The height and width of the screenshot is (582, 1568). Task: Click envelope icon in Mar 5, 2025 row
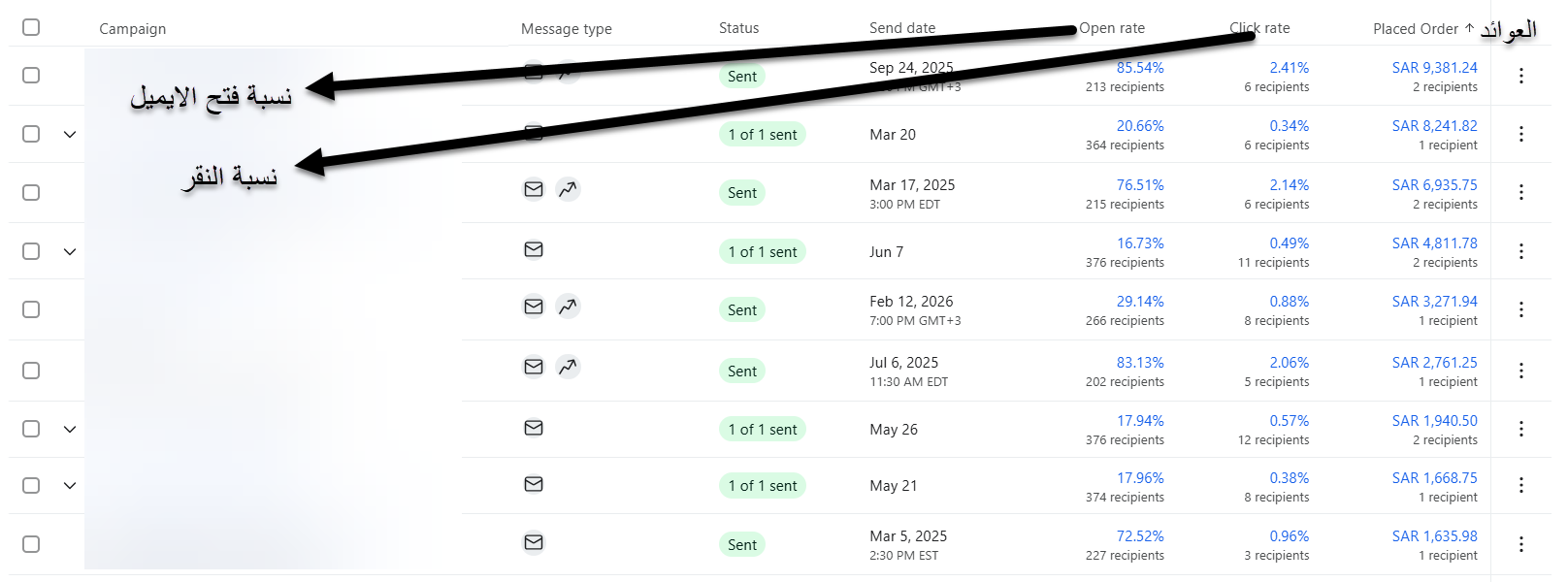(x=534, y=542)
